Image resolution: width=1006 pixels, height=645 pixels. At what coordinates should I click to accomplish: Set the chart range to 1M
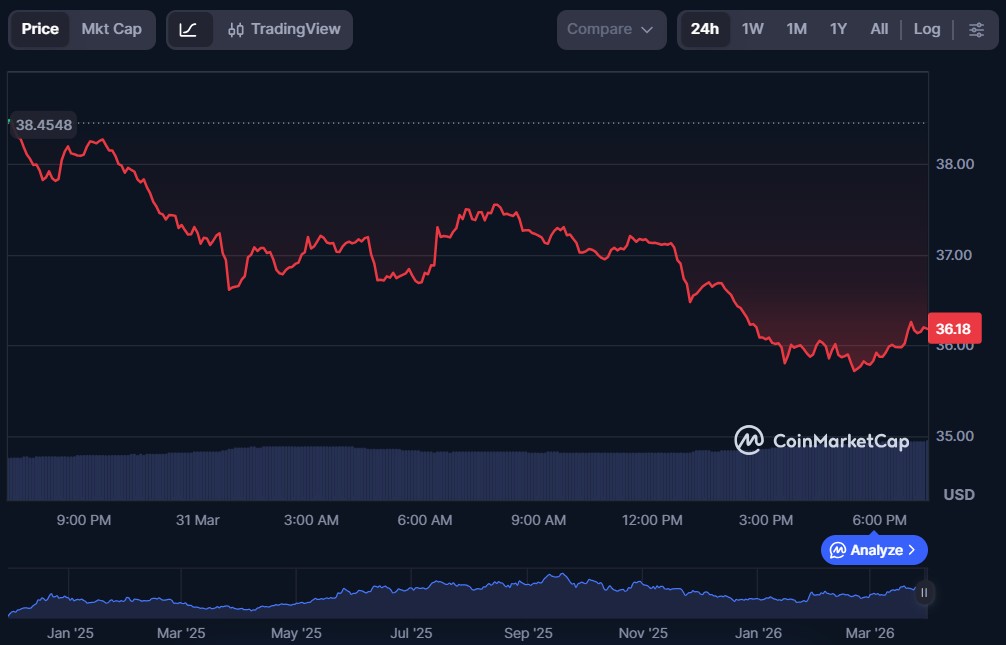(x=796, y=30)
